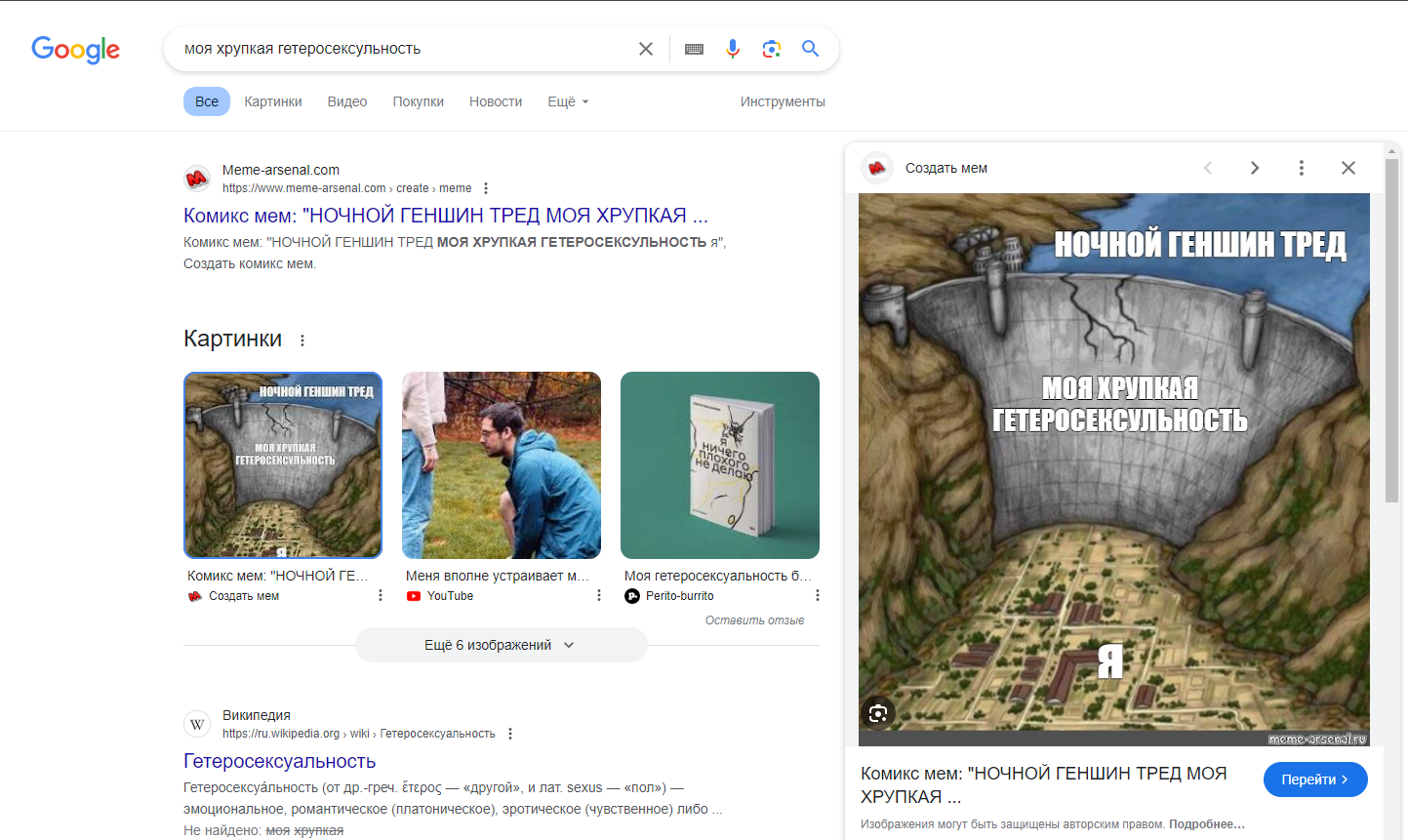Select the book cover thumbnail
This screenshot has height=840, width=1408.
click(x=720, y=465)
